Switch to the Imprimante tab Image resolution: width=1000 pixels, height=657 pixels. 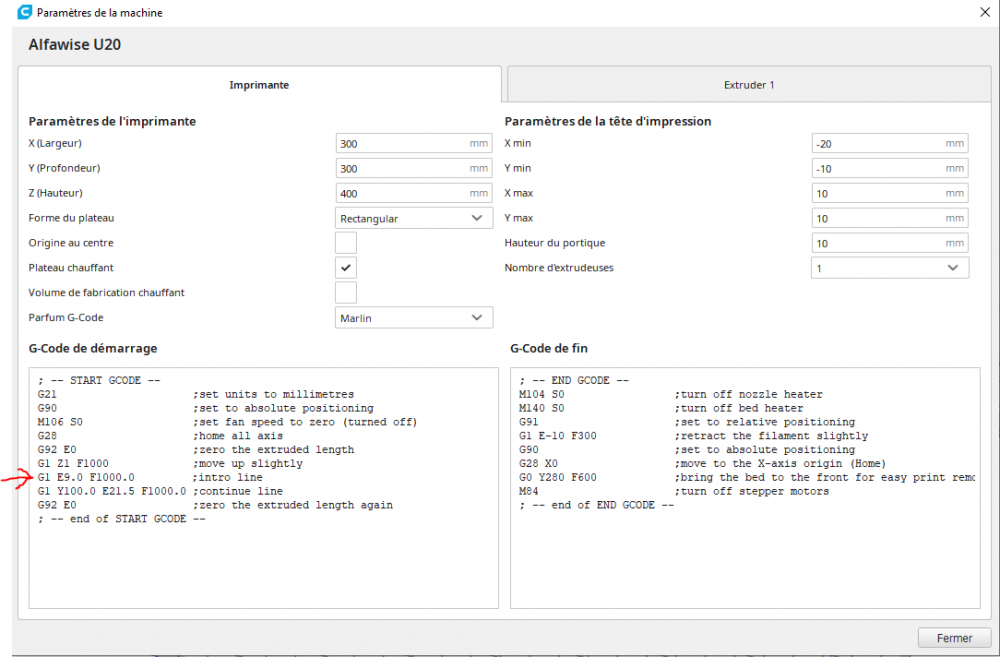pyautogui.click(x=259, y=85)
